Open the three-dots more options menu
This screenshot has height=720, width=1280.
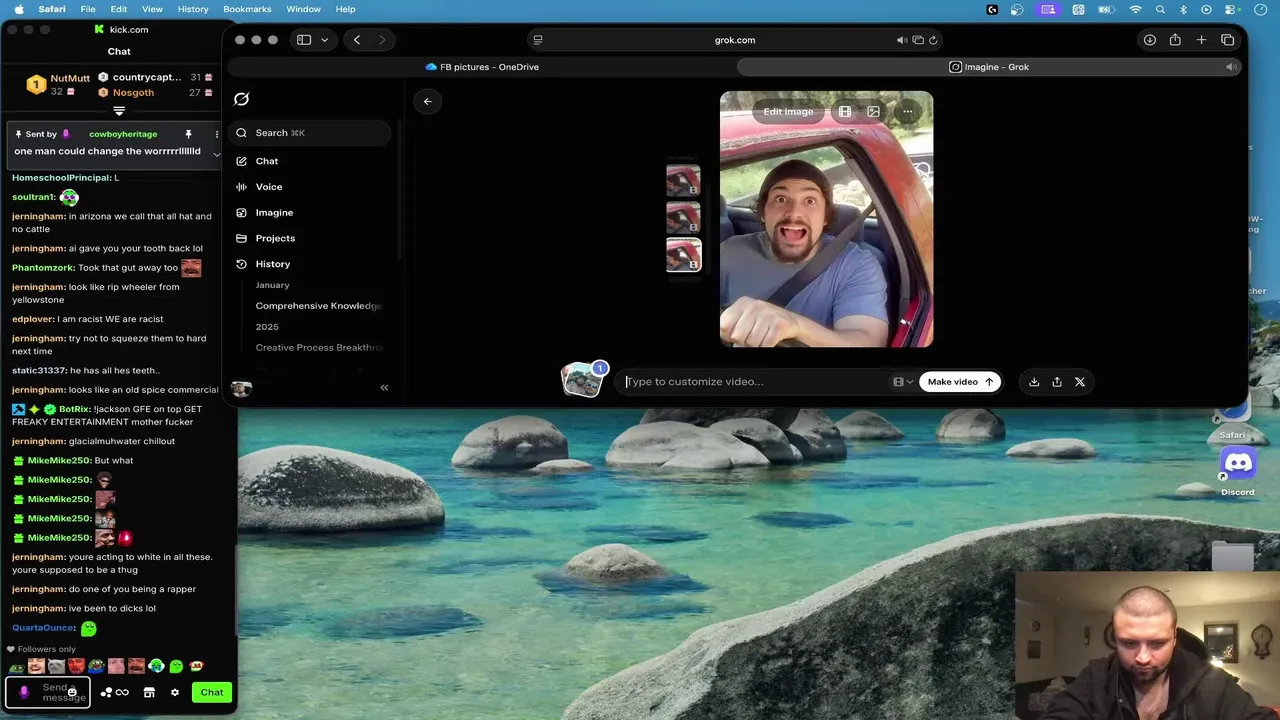coord(908,112)
